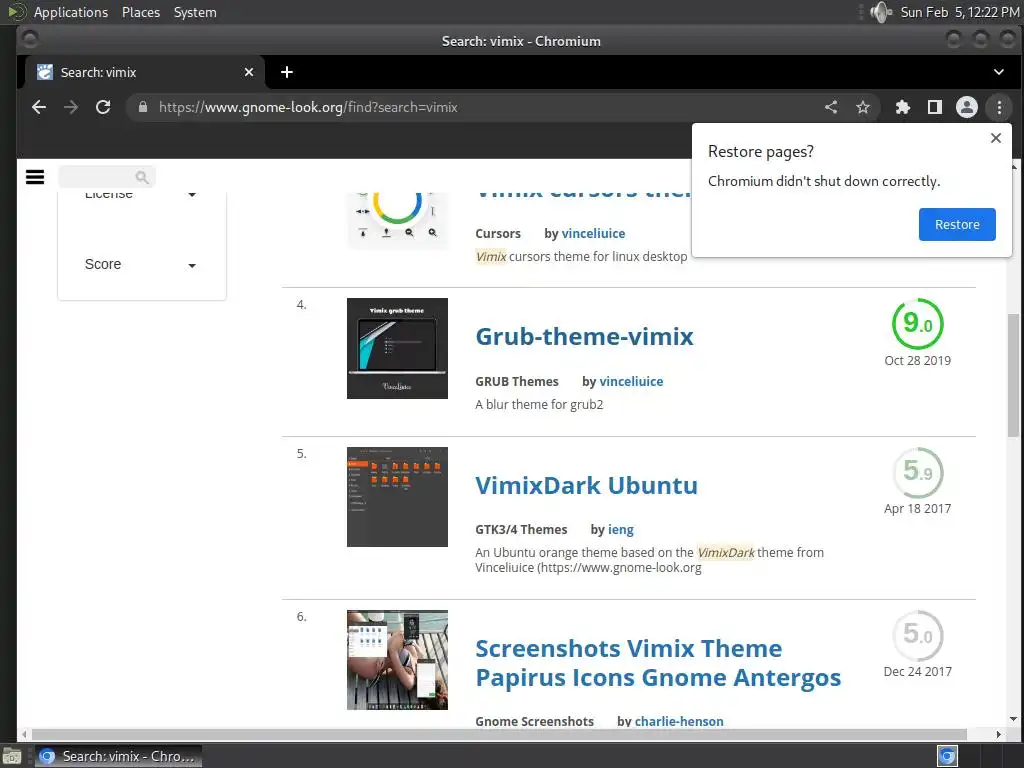Open the System menu
This screenshot has width=1024, height=768.
pyautogui.click(x=195, y=12)
